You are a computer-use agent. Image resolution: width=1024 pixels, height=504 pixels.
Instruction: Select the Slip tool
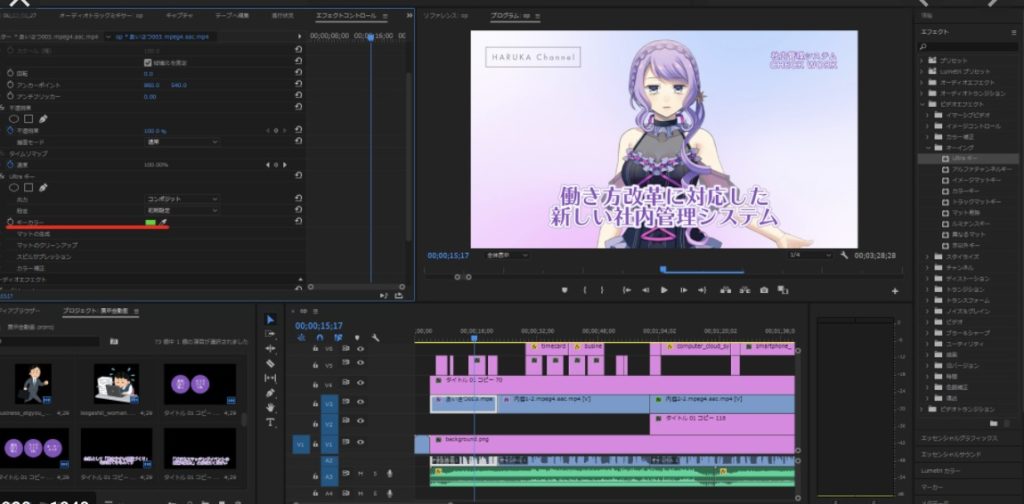[270, 378]
